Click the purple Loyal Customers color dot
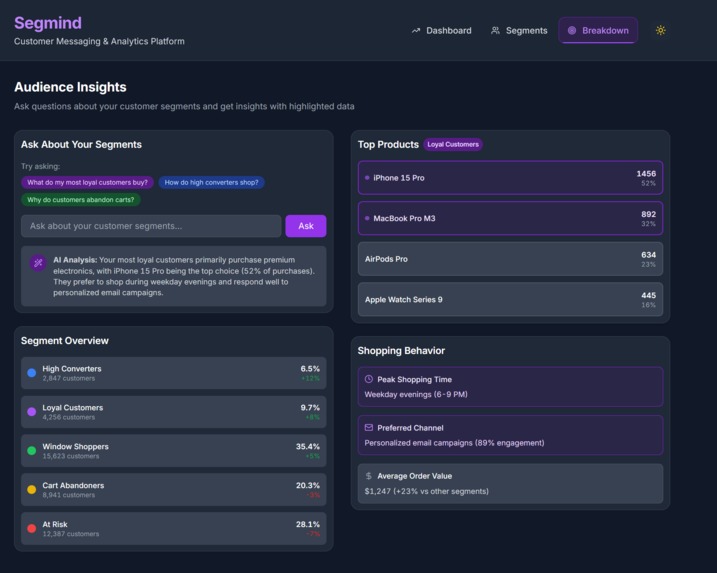Screen dimensions: 717x573 pos(32,412)
